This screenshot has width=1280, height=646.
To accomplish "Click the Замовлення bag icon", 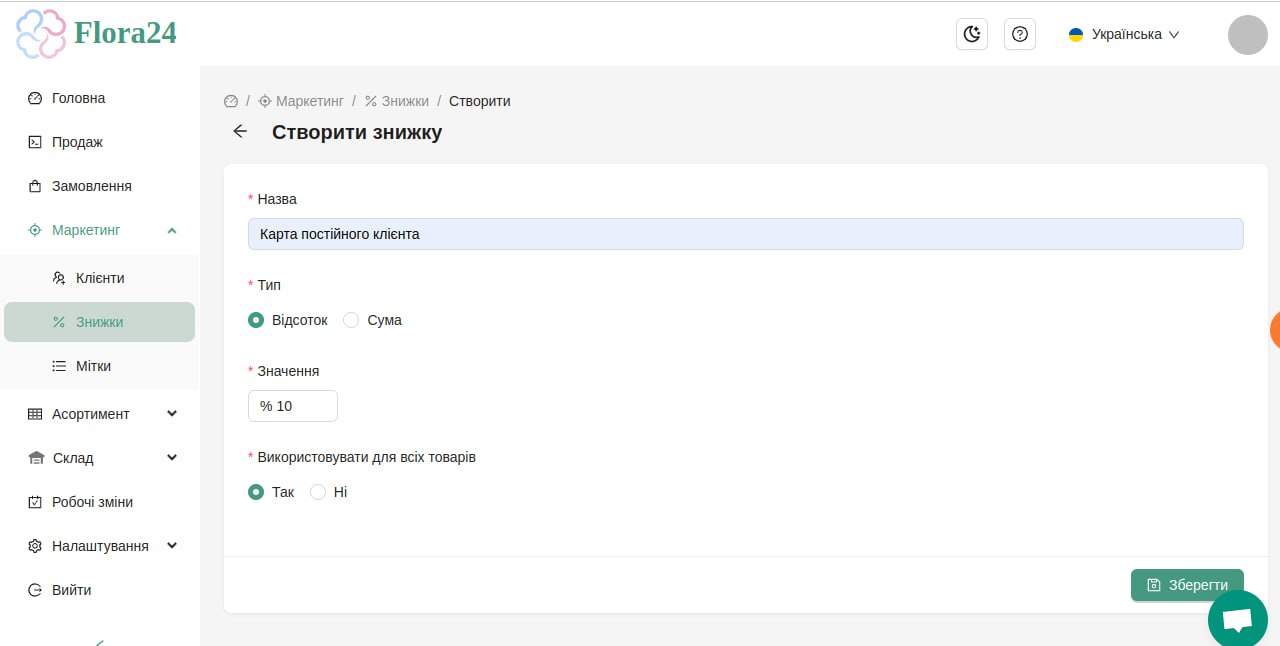I will pyautogui.click(x=35, y=186).
